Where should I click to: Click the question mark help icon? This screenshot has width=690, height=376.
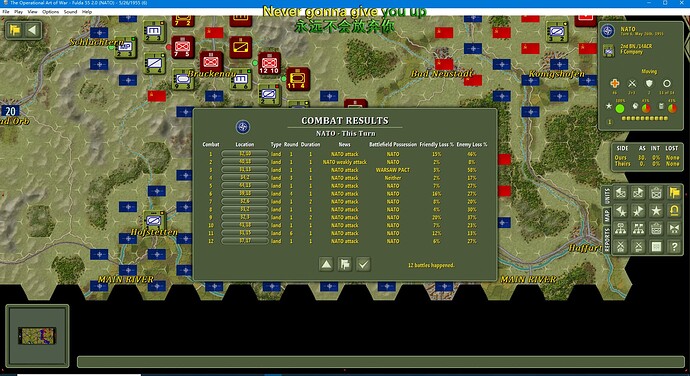(674, 247)
